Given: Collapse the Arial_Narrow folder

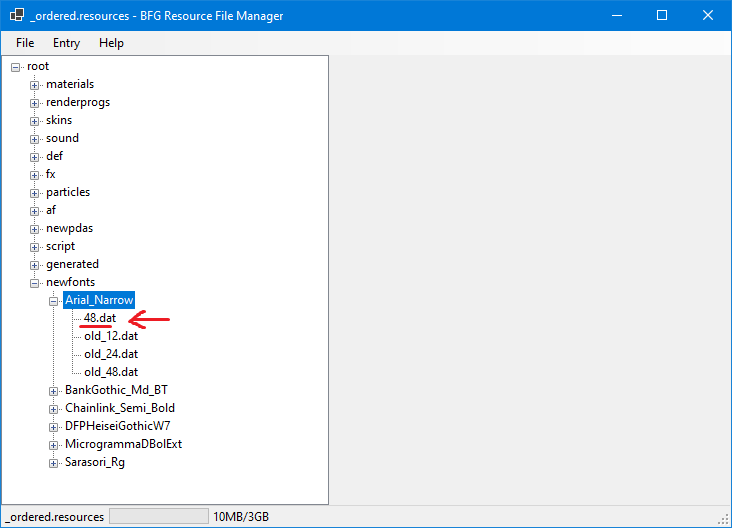Looking at the screenshot, I should point(54,301).
